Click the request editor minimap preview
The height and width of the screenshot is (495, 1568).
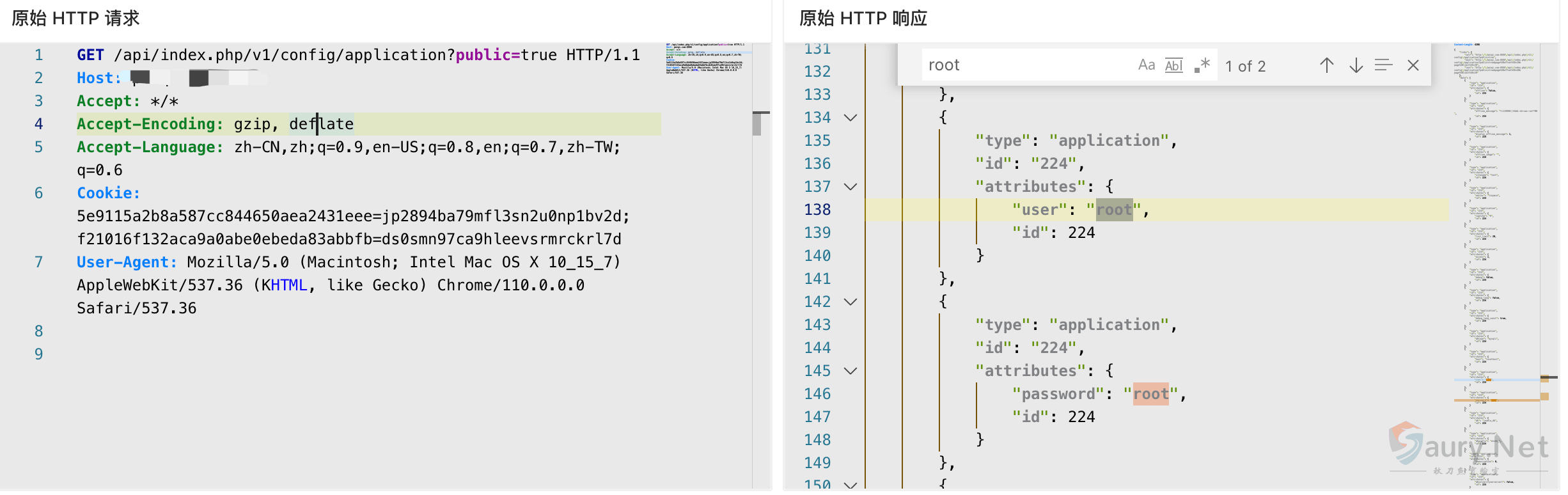[x=707, y=59]
